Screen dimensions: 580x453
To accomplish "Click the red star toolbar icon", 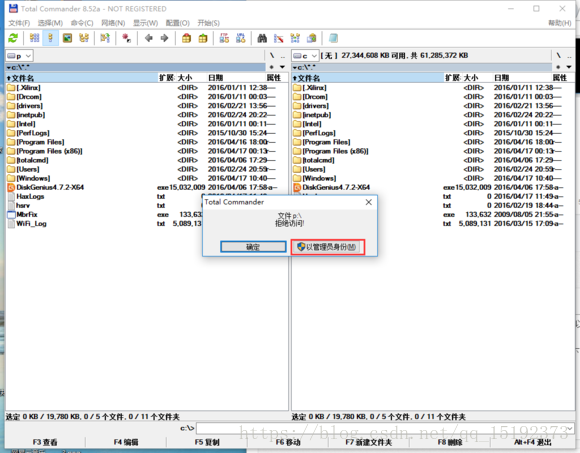I will (x=127, y=38).
